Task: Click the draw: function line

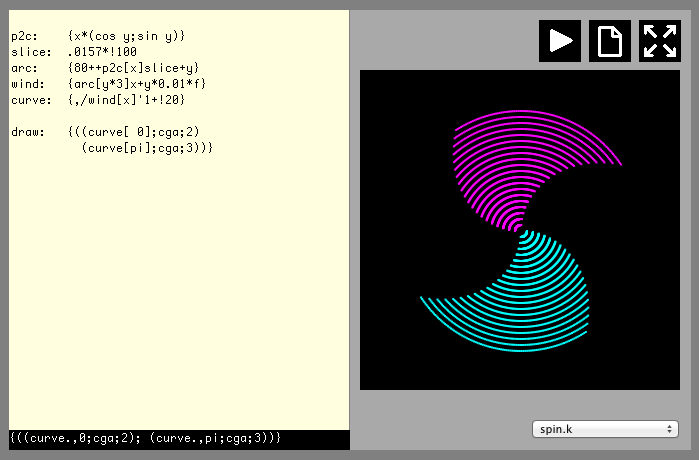Action: pos(105,132)
